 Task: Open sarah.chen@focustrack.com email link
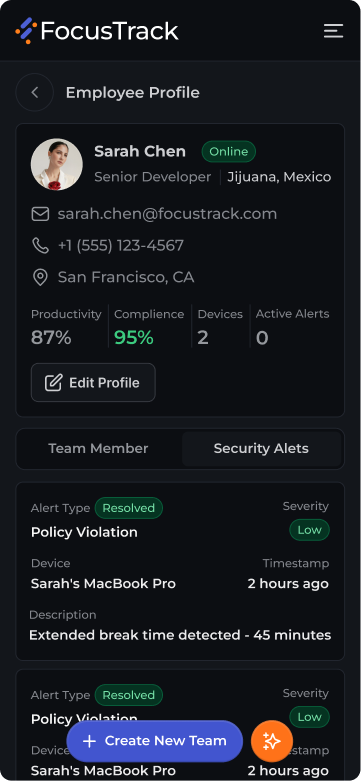167,214
